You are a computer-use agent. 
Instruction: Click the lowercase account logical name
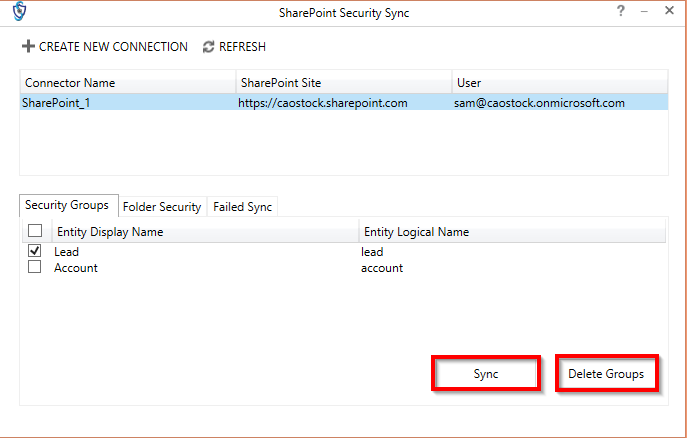click(x=382, y=268)
